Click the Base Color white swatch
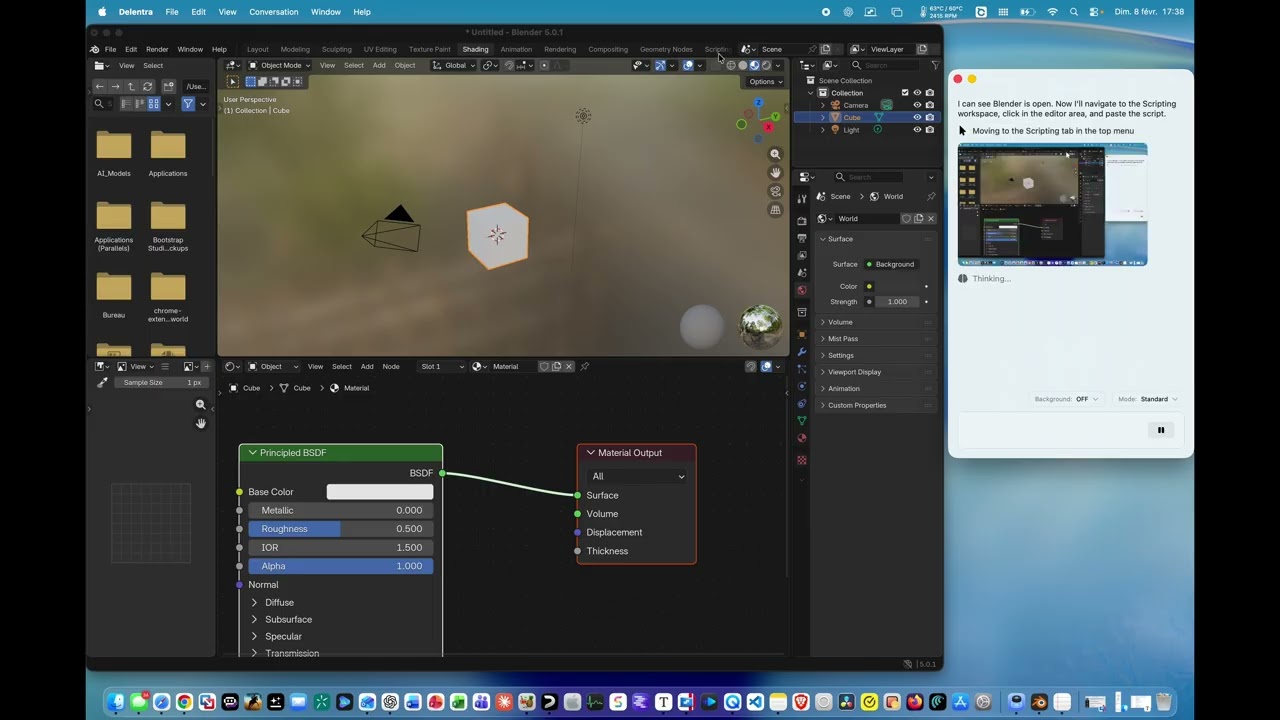 (380, 492)
